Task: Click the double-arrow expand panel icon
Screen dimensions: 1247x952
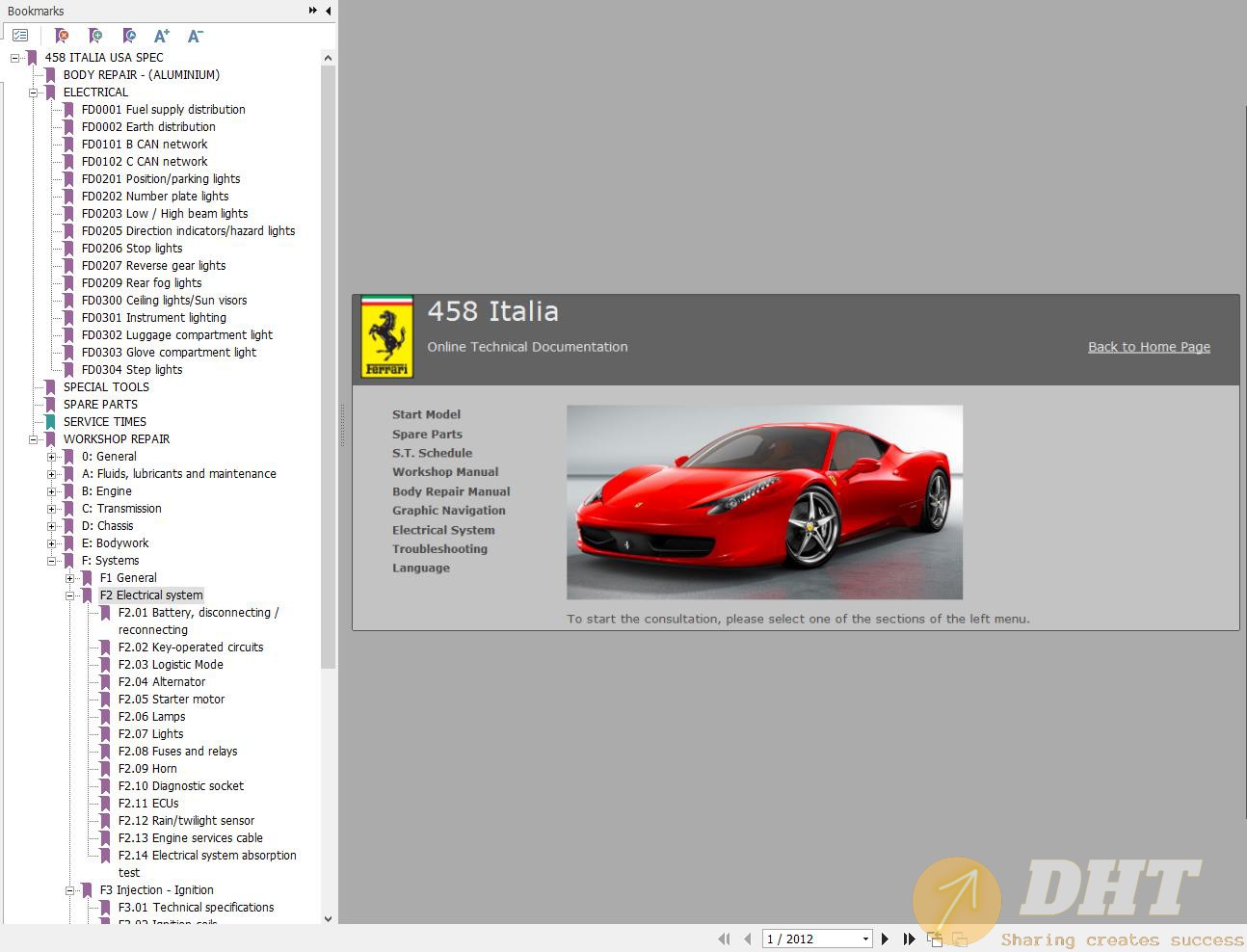Action: (x=313, y=11)
